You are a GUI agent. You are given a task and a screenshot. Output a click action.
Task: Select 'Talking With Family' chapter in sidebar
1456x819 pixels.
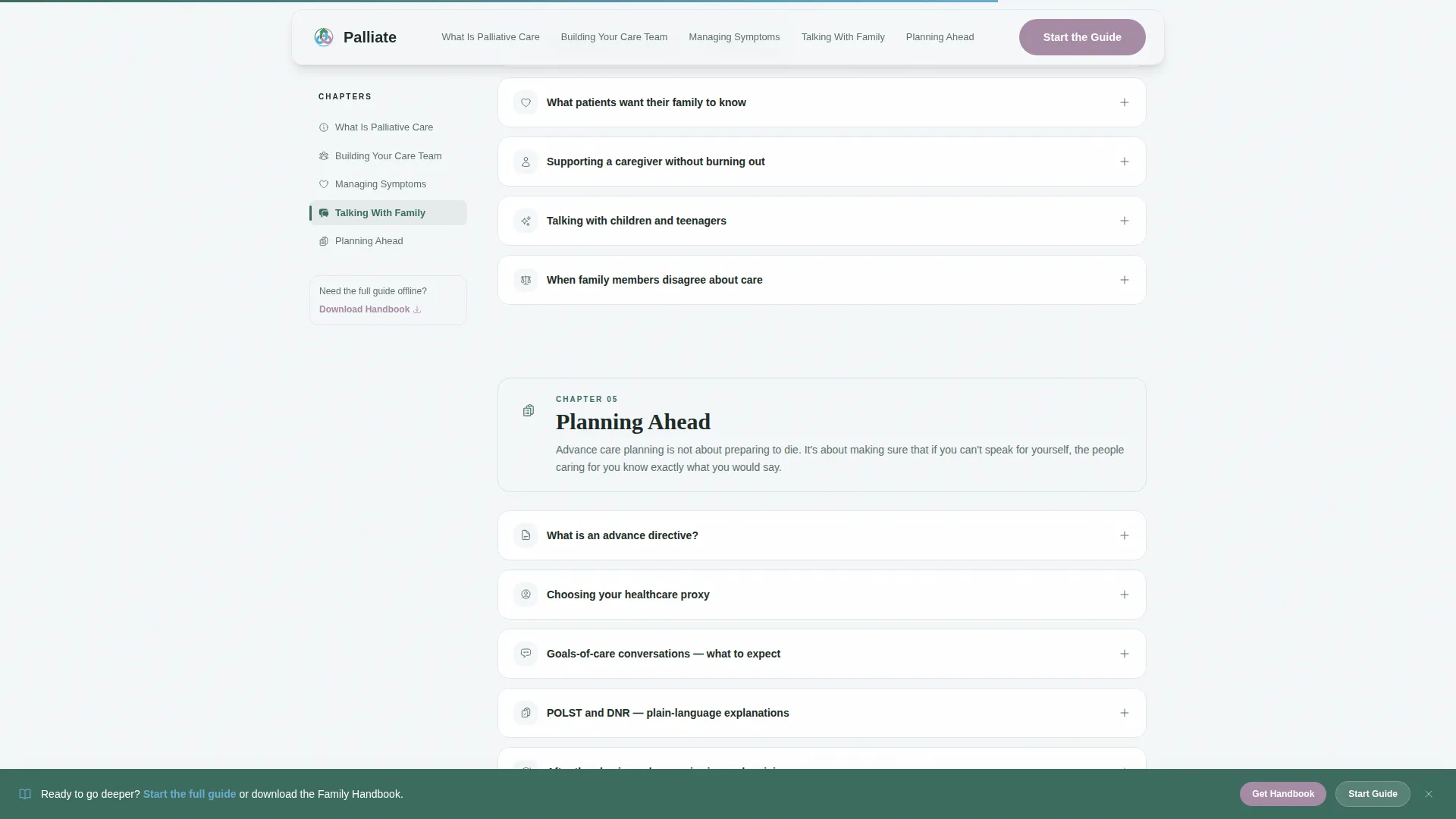(388, 213)
